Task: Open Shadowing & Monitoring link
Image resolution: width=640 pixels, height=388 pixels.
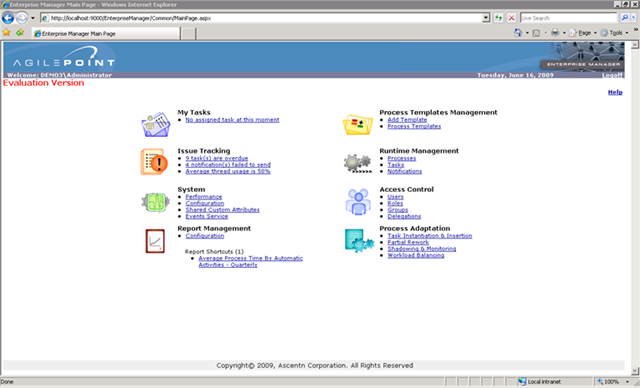Action: [422, 248]
